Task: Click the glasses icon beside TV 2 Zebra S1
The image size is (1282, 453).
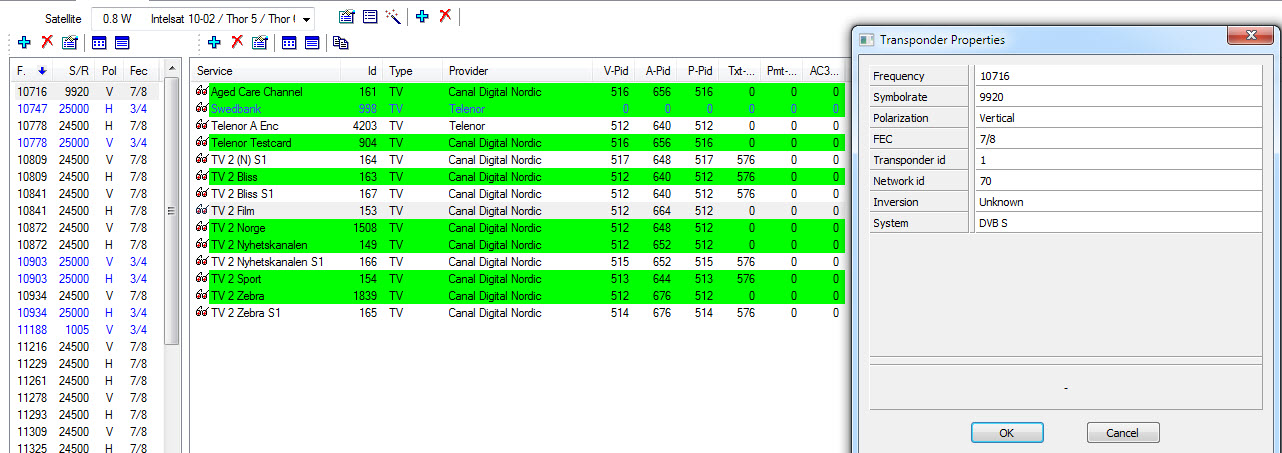Action: pyautogui.click(x=202, y=313)
